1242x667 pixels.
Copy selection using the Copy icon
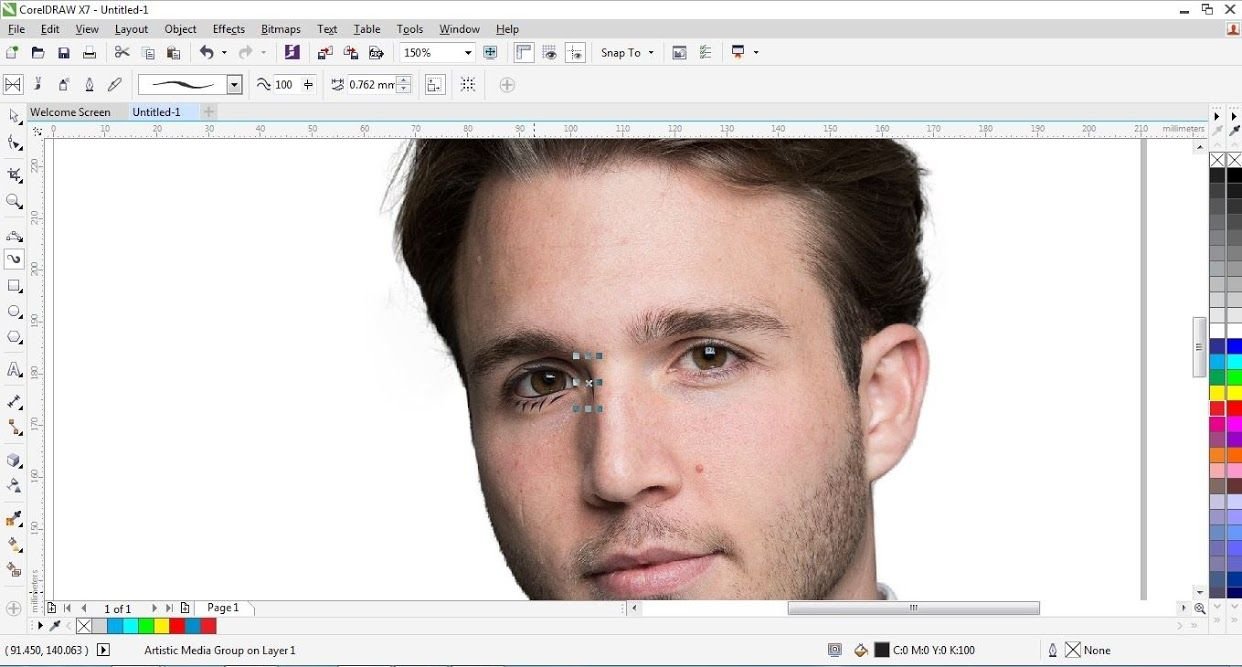(x=148, y=53)
